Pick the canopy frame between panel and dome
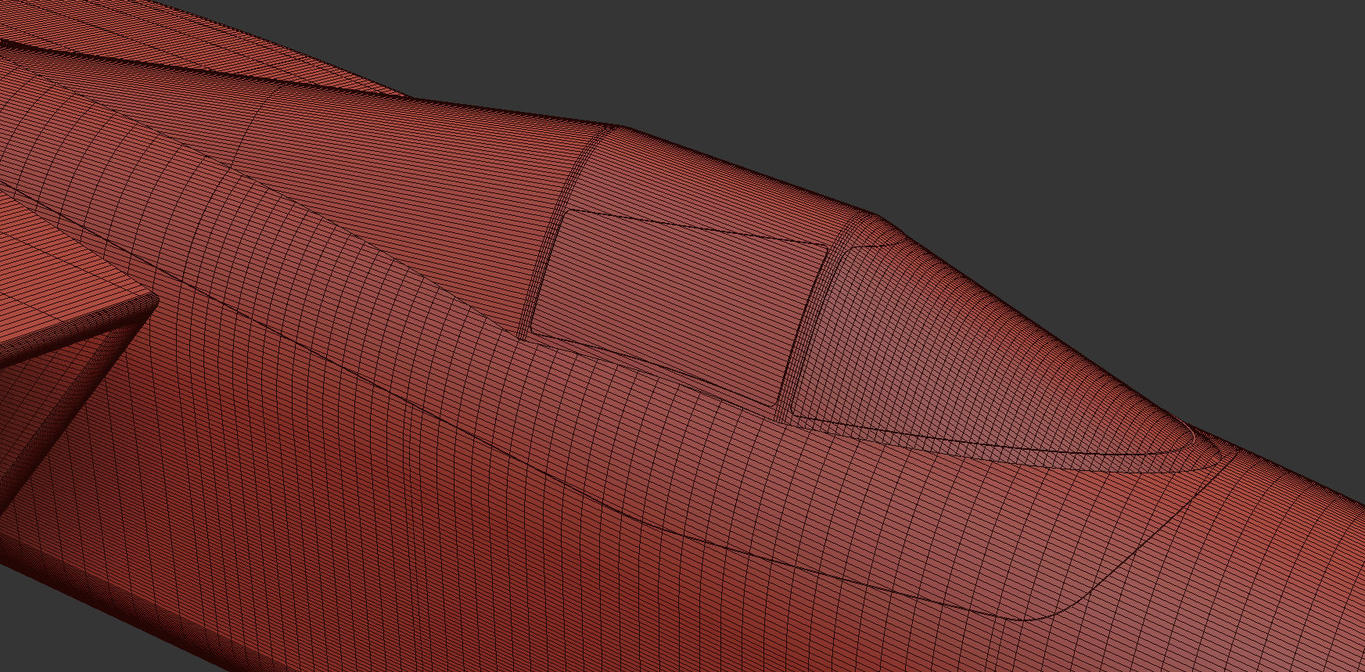This screenshot has height=672, width=1365. pyautogui.click(x=808, y=318)
